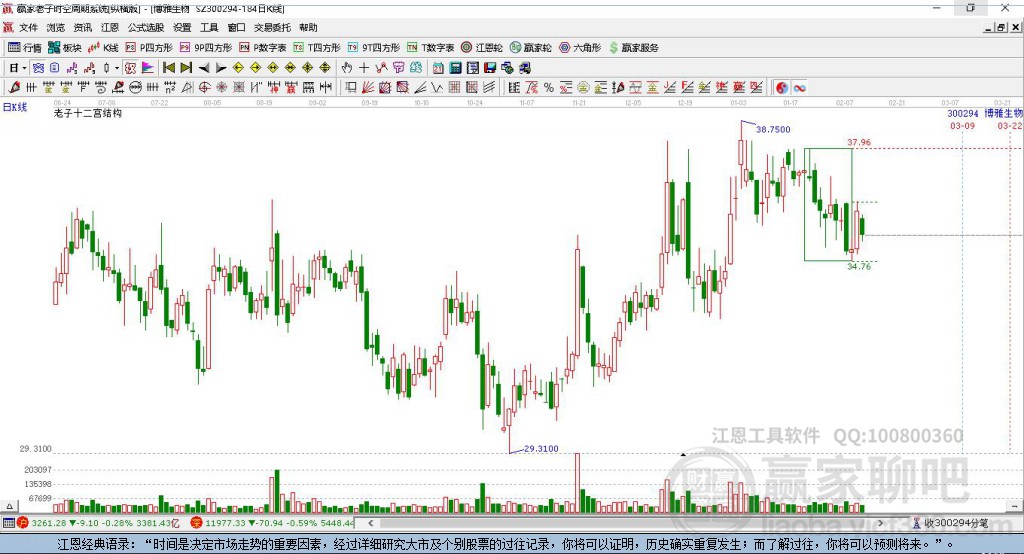Open 收300294分笔 tick panel
The image size is (1024, 554).
coord(951,523)
